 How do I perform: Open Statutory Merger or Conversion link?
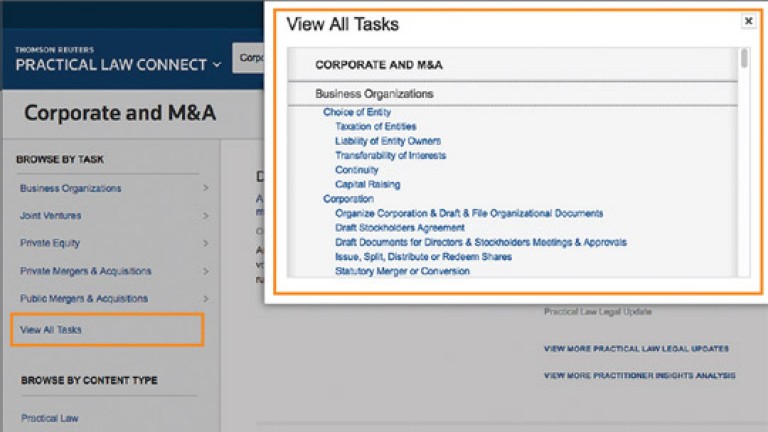[402, 271]
